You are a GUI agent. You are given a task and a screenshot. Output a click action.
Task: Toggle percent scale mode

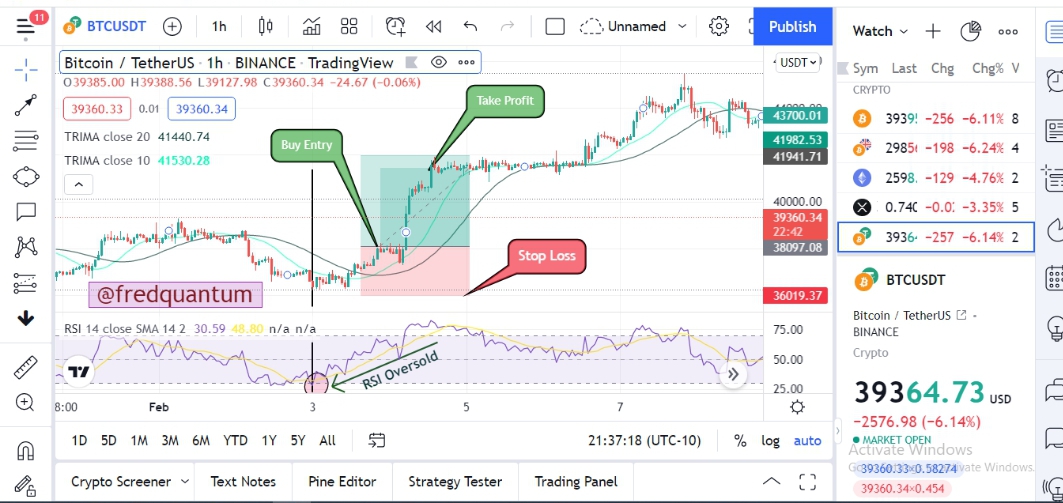click(740, 441)
